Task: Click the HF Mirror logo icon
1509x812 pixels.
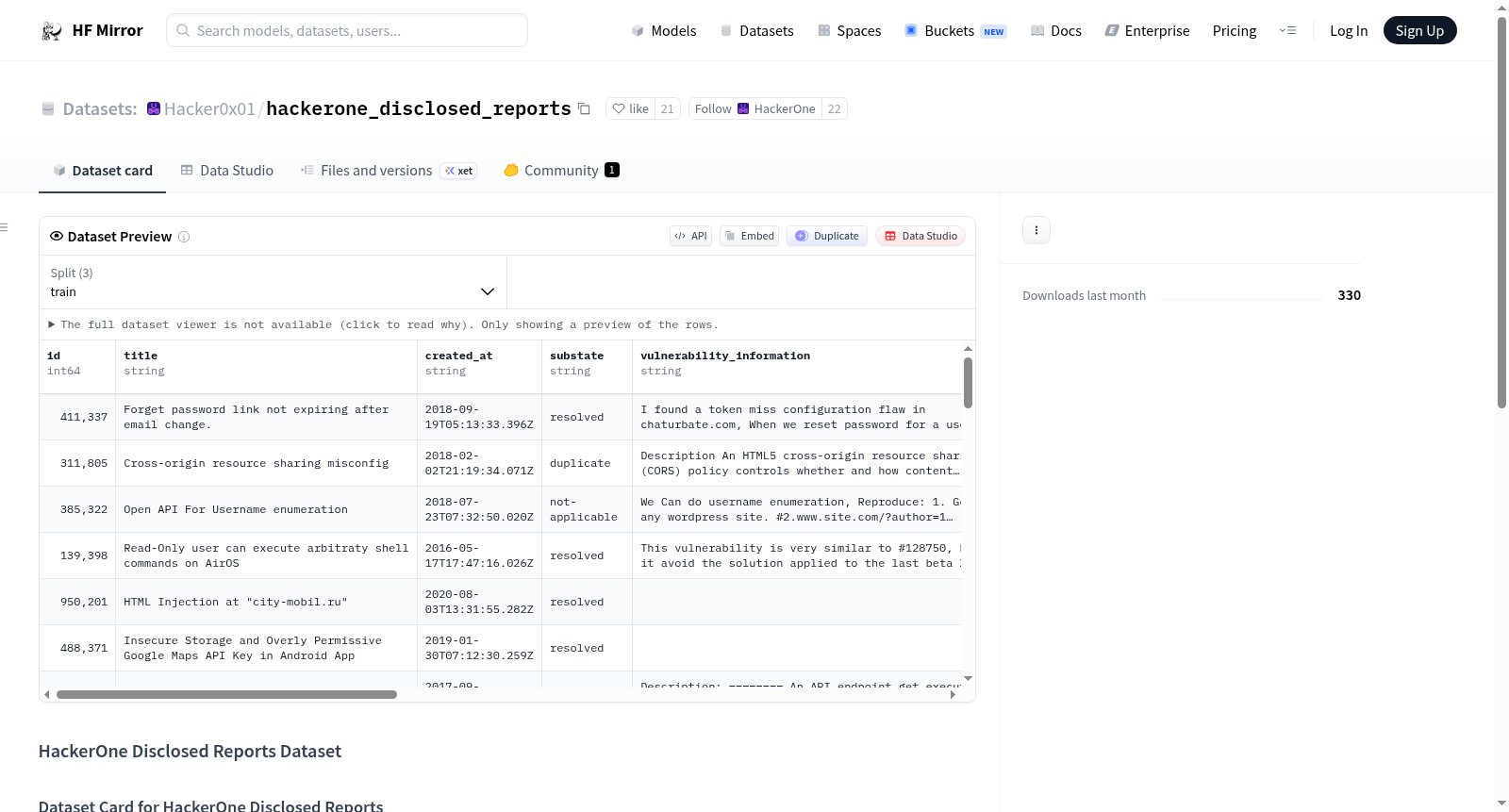Action: click(x=52, y=31)
